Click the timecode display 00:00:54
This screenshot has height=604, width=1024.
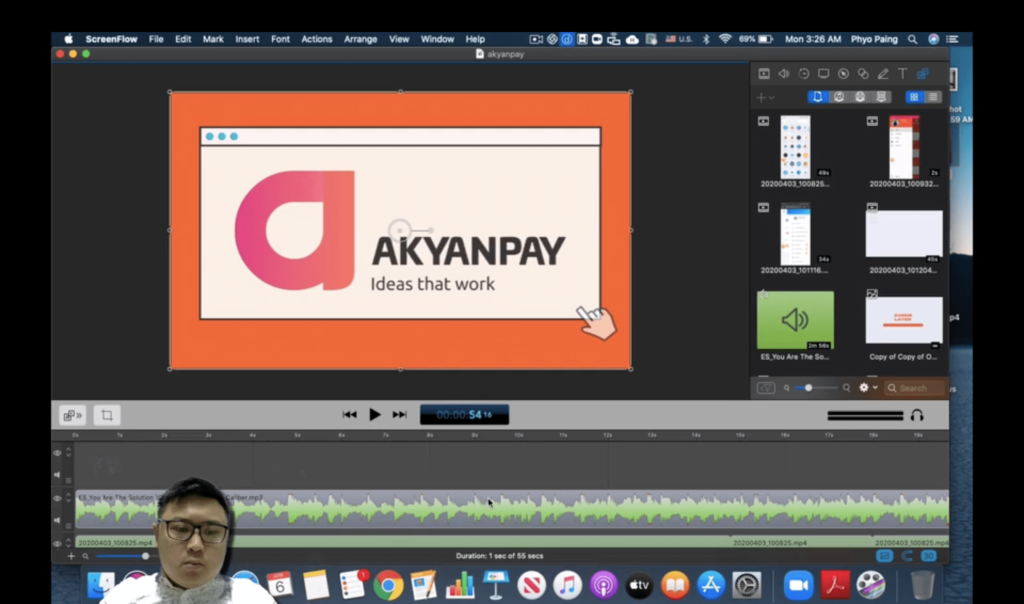tap(464, 415)
